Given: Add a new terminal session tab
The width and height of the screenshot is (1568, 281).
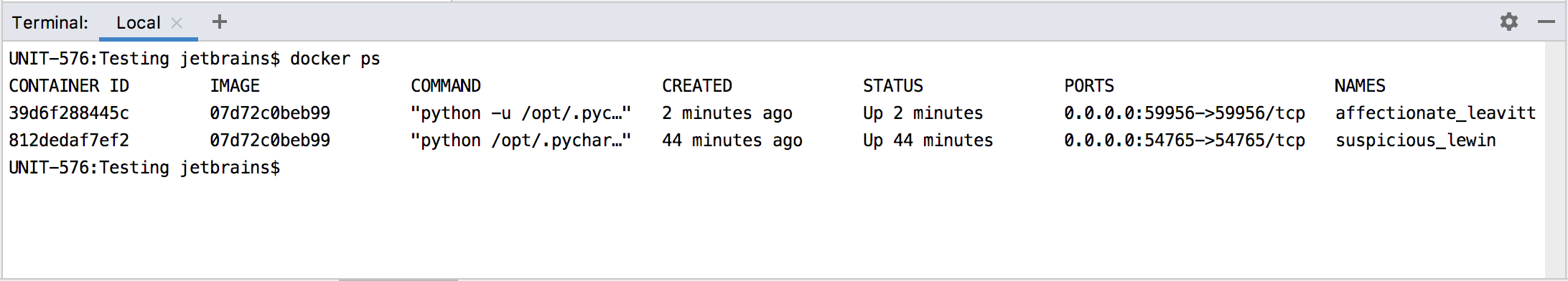Looking at the screenshot, I should point(220,22).
